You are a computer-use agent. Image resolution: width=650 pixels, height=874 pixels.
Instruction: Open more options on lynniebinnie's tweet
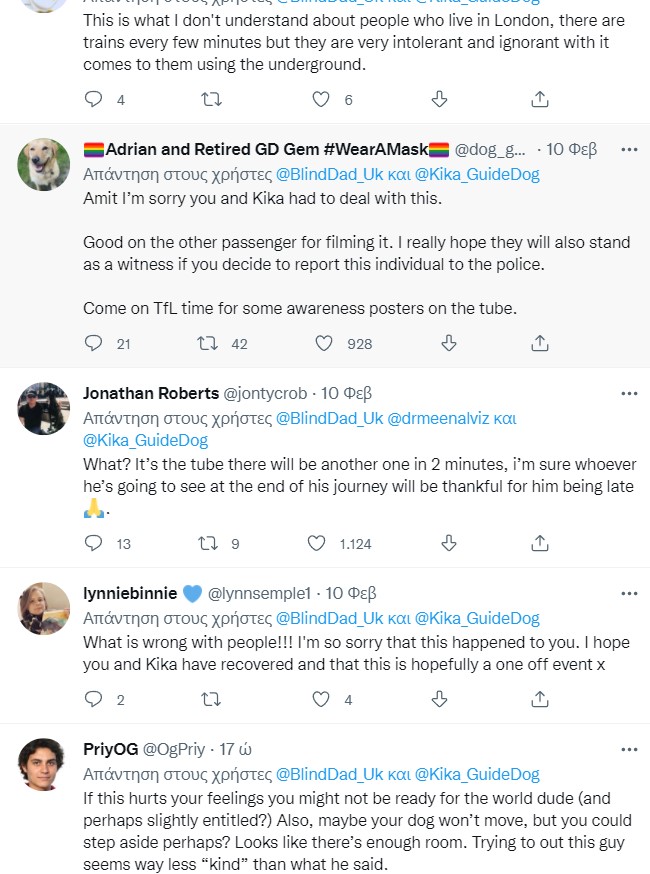[629, 593]
